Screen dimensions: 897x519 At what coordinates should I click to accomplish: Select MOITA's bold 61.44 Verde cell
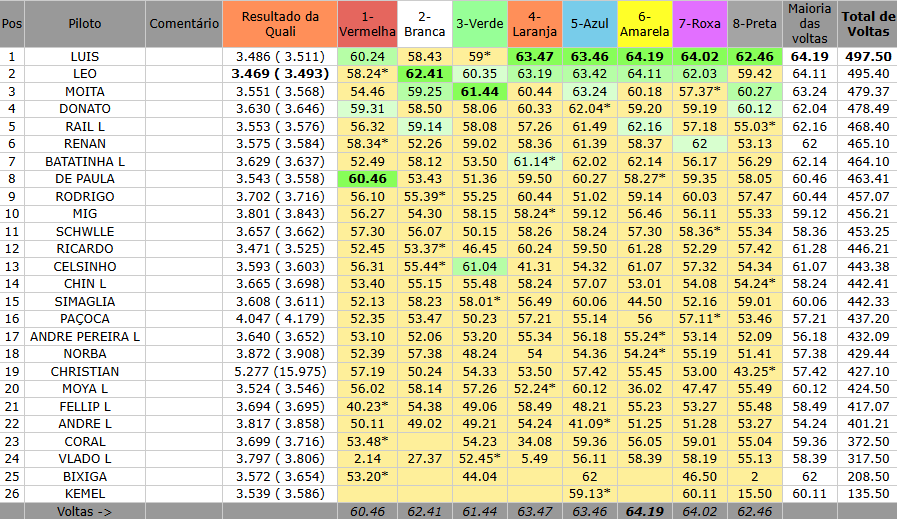click(479, 92)
